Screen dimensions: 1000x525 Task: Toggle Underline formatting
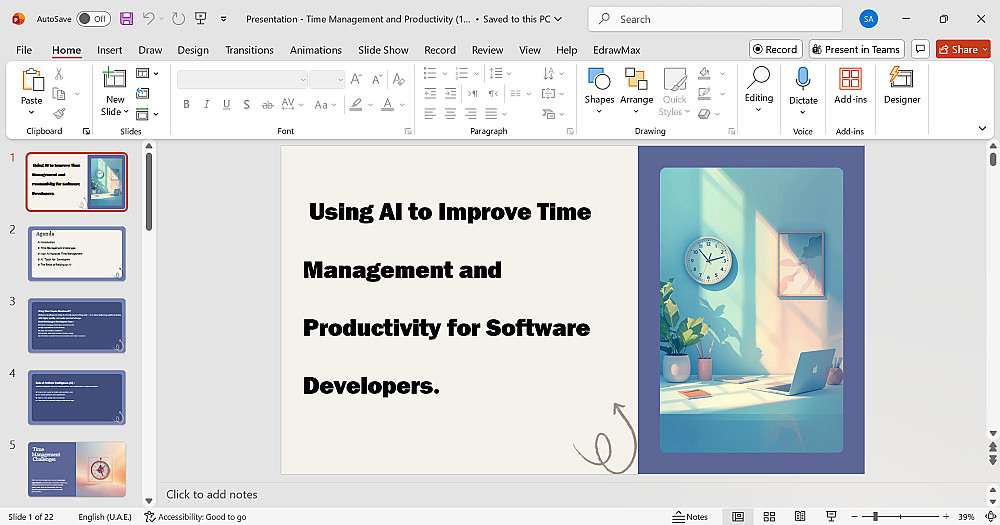(226, 105)
